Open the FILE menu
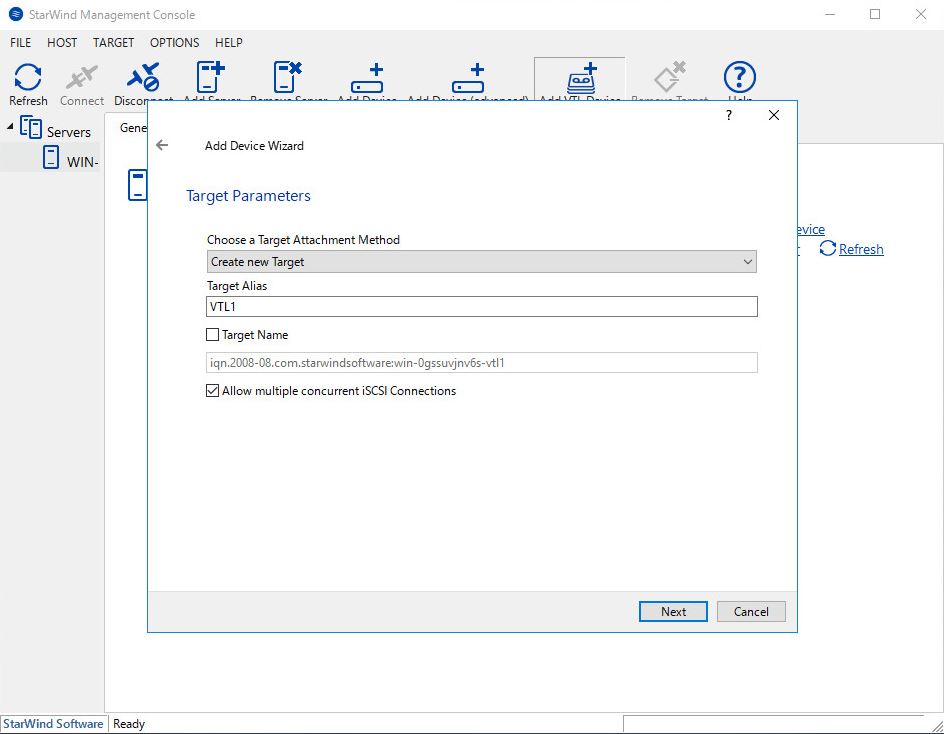 point(20,43)
